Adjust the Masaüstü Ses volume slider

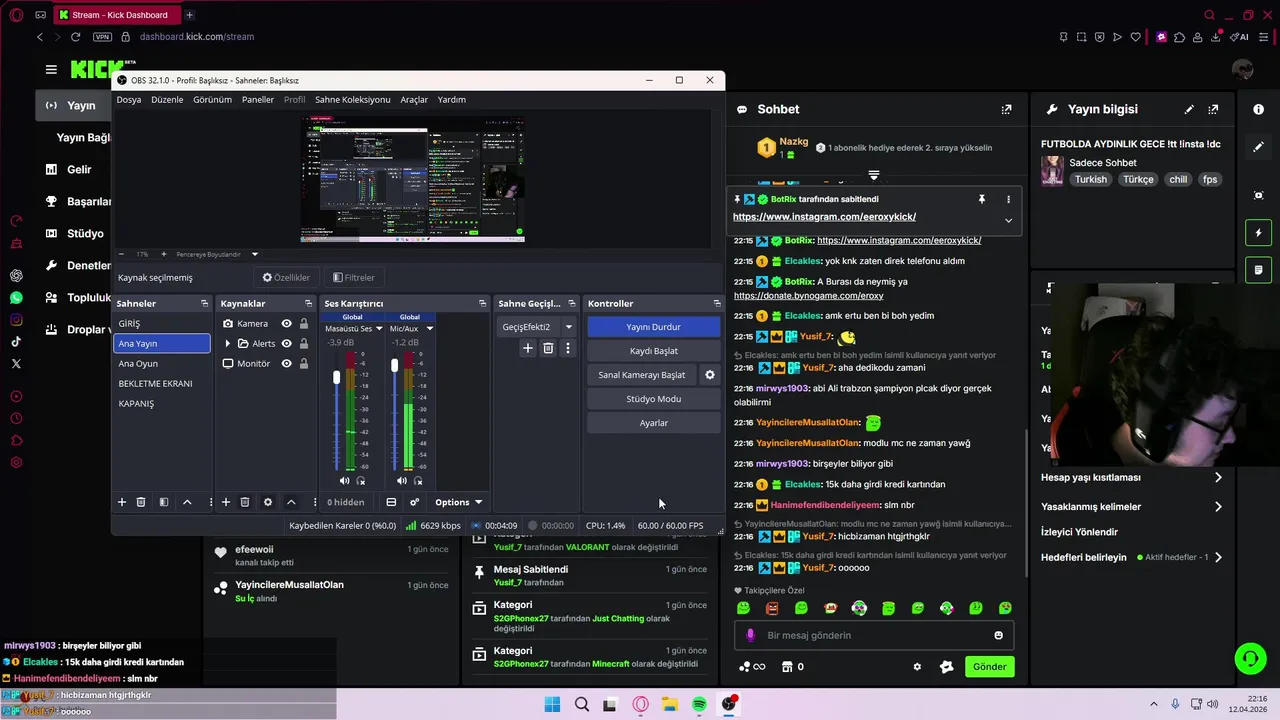[x=336, y=377]
